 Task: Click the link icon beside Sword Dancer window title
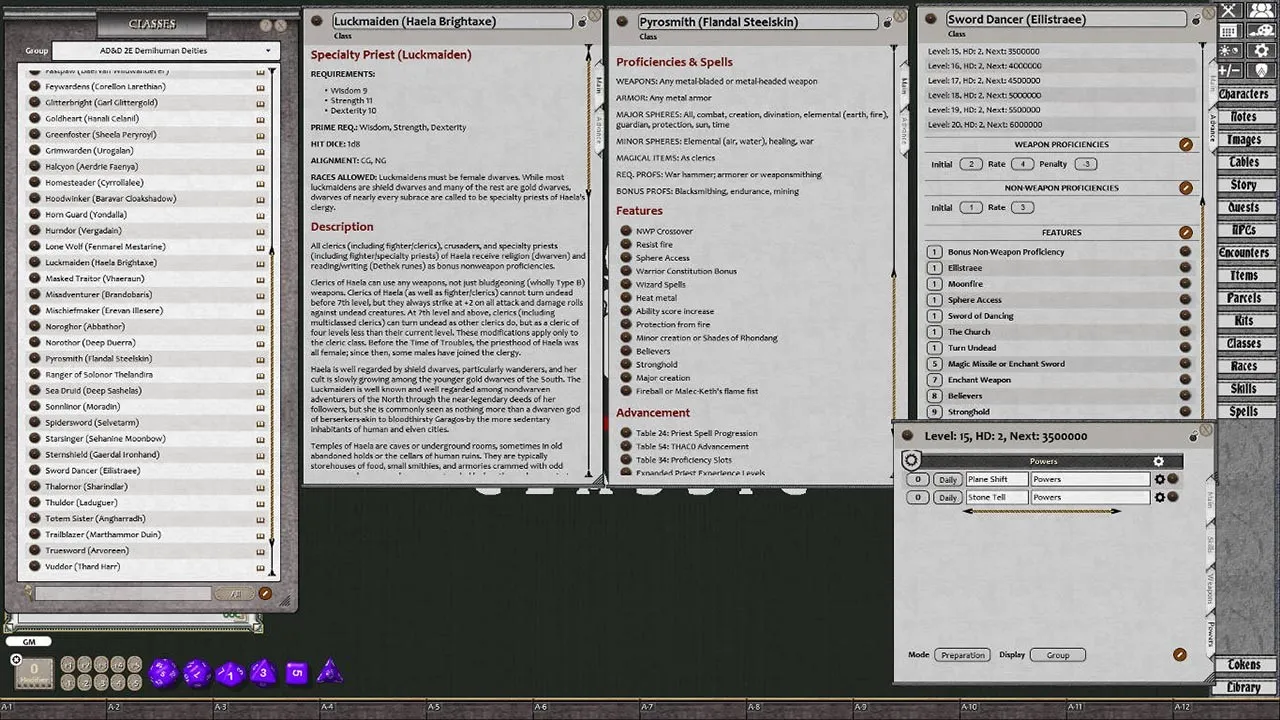(x=932, y=19)
